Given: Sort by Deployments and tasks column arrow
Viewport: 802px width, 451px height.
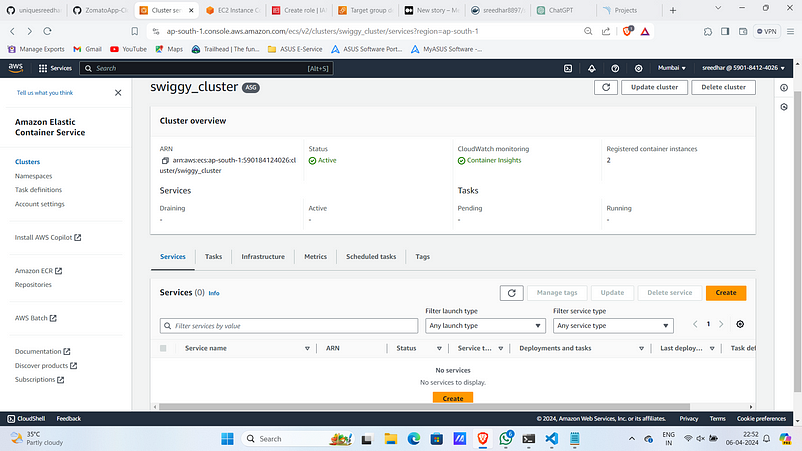Looking at the screenshot, I should (x=641, y=349).
